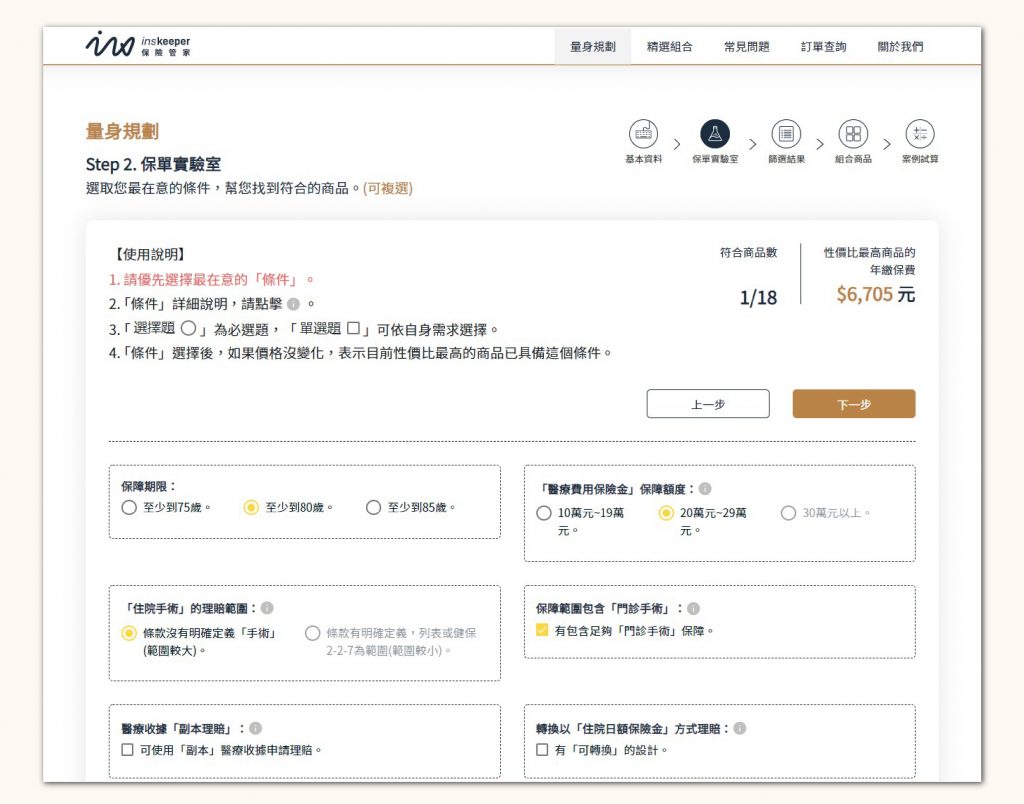Open the 訂單查詢 nav tab
The width and height of the screenshot is (1024, 804).
[824, 46]
